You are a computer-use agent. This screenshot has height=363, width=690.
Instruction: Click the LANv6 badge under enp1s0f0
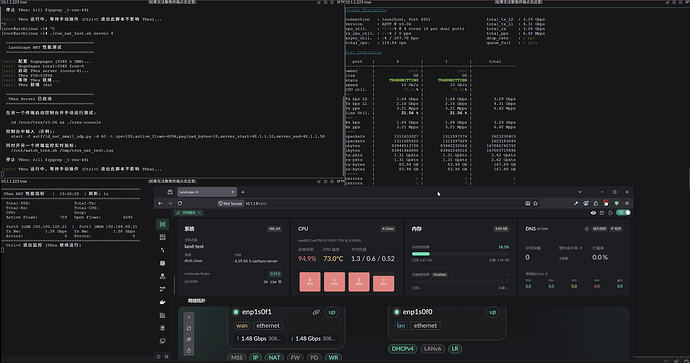point(432,348)
